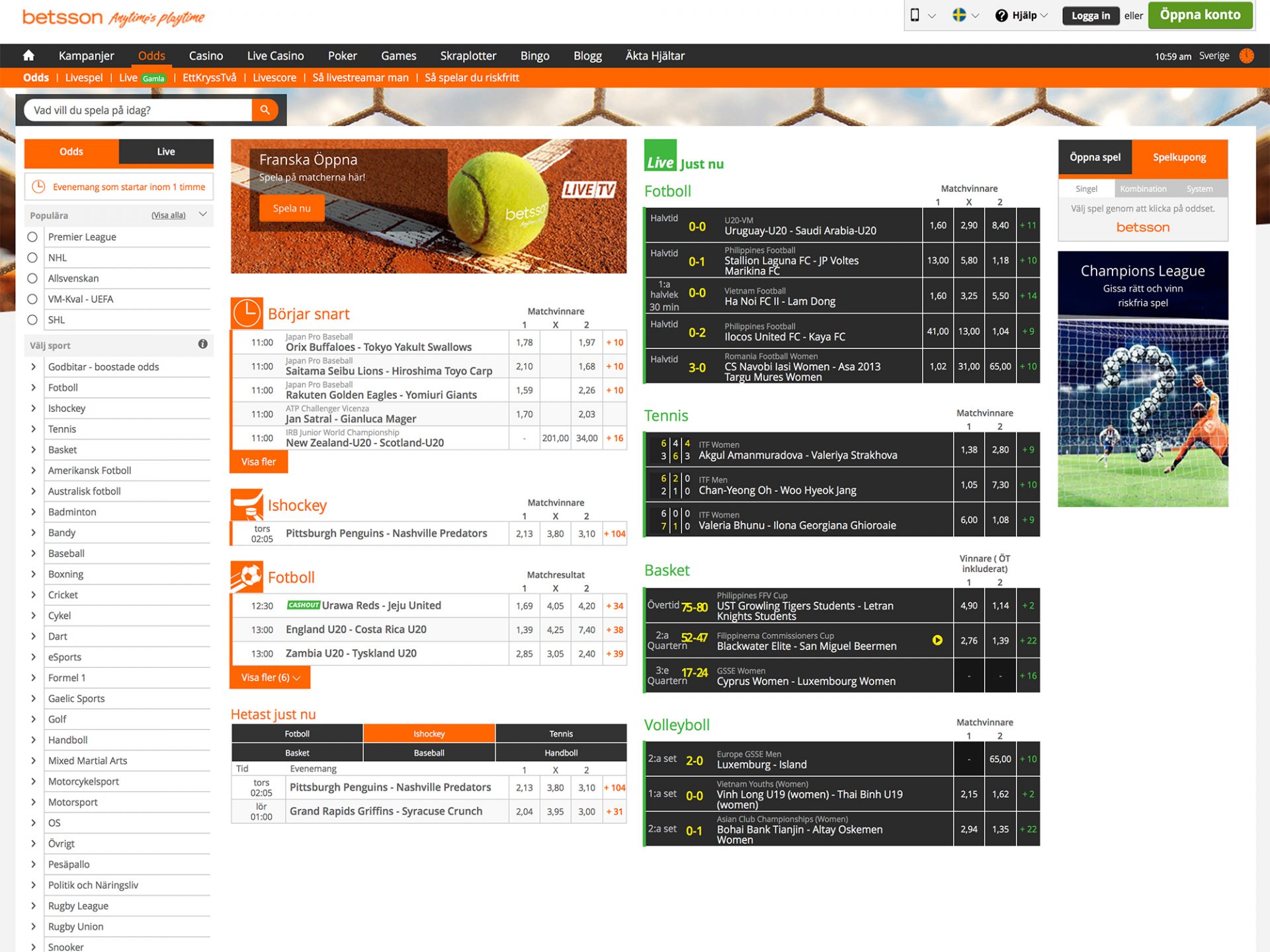Select odds 65,00 for Island volleyball

(1000, 759)
